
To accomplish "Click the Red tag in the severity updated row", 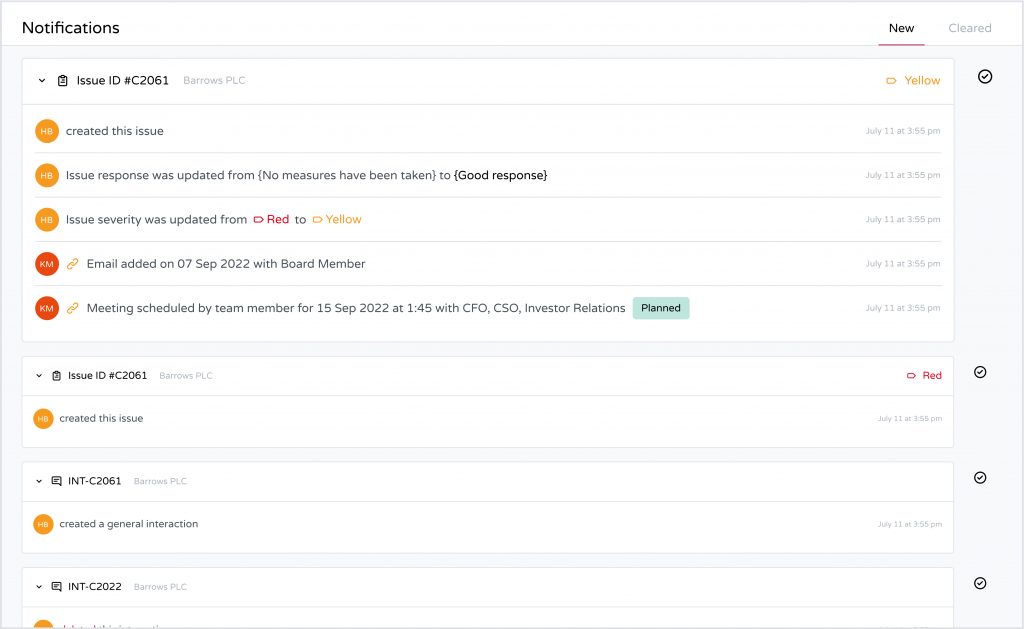I will click(271, 220).
